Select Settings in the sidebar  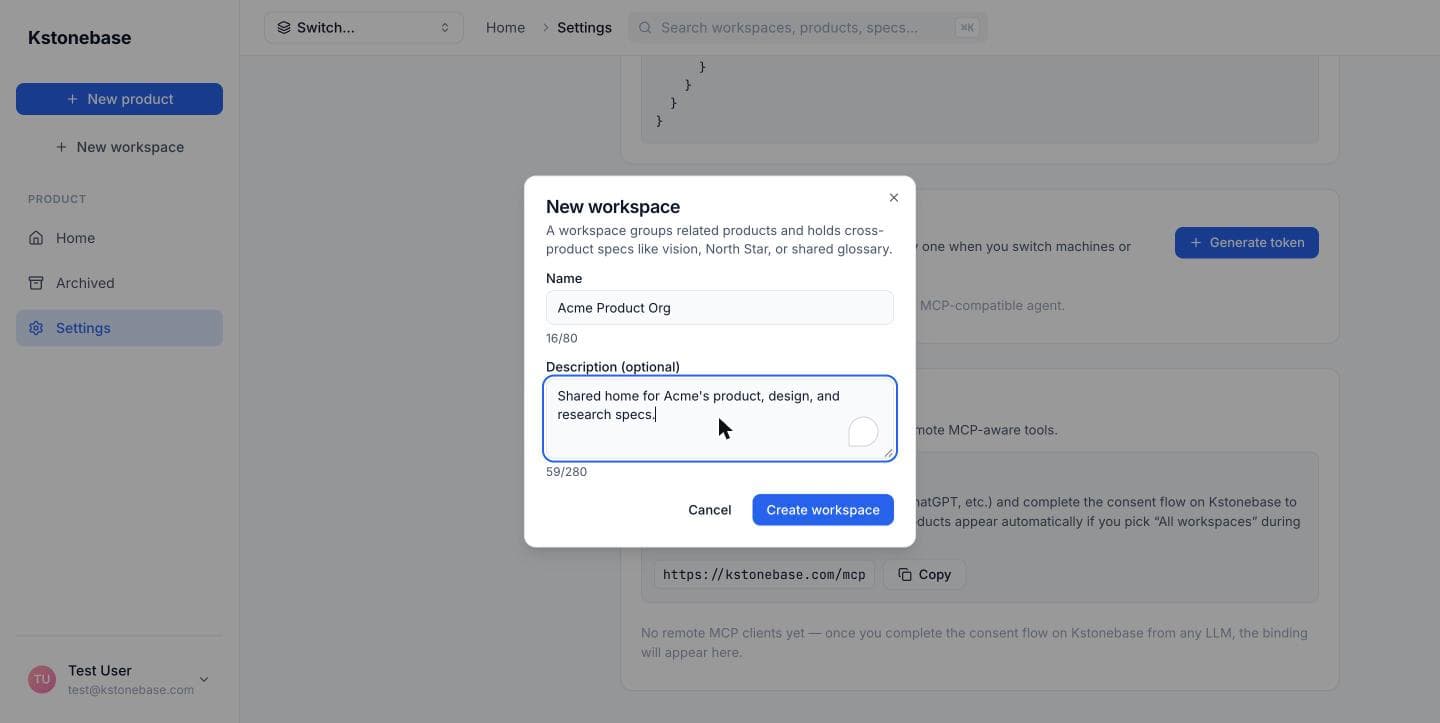pos(119,328)
